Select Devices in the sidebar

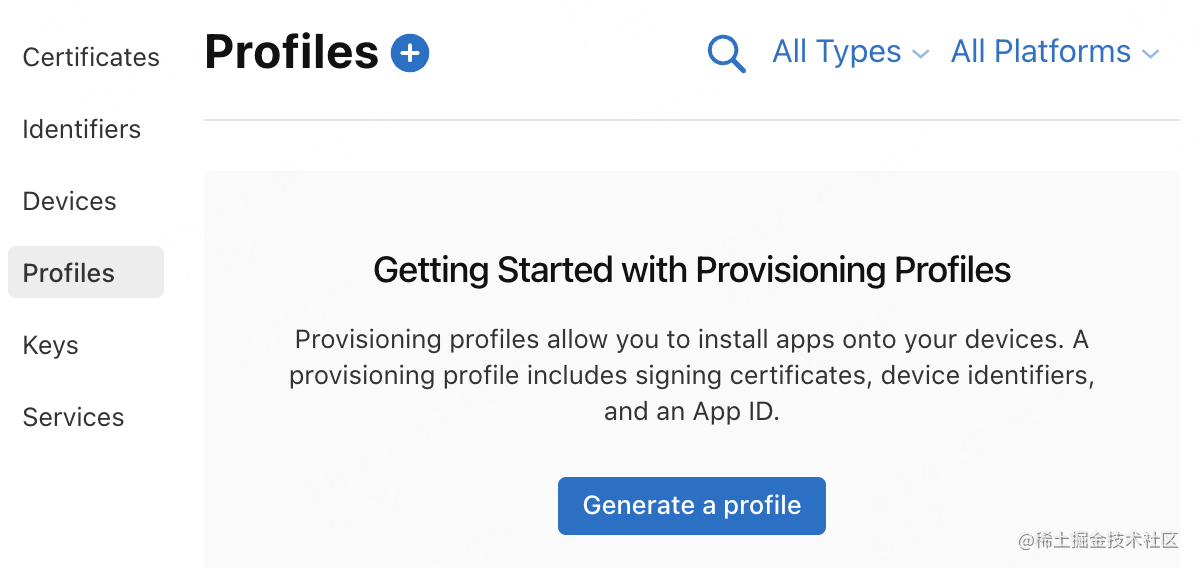click(x=69, y=201)
